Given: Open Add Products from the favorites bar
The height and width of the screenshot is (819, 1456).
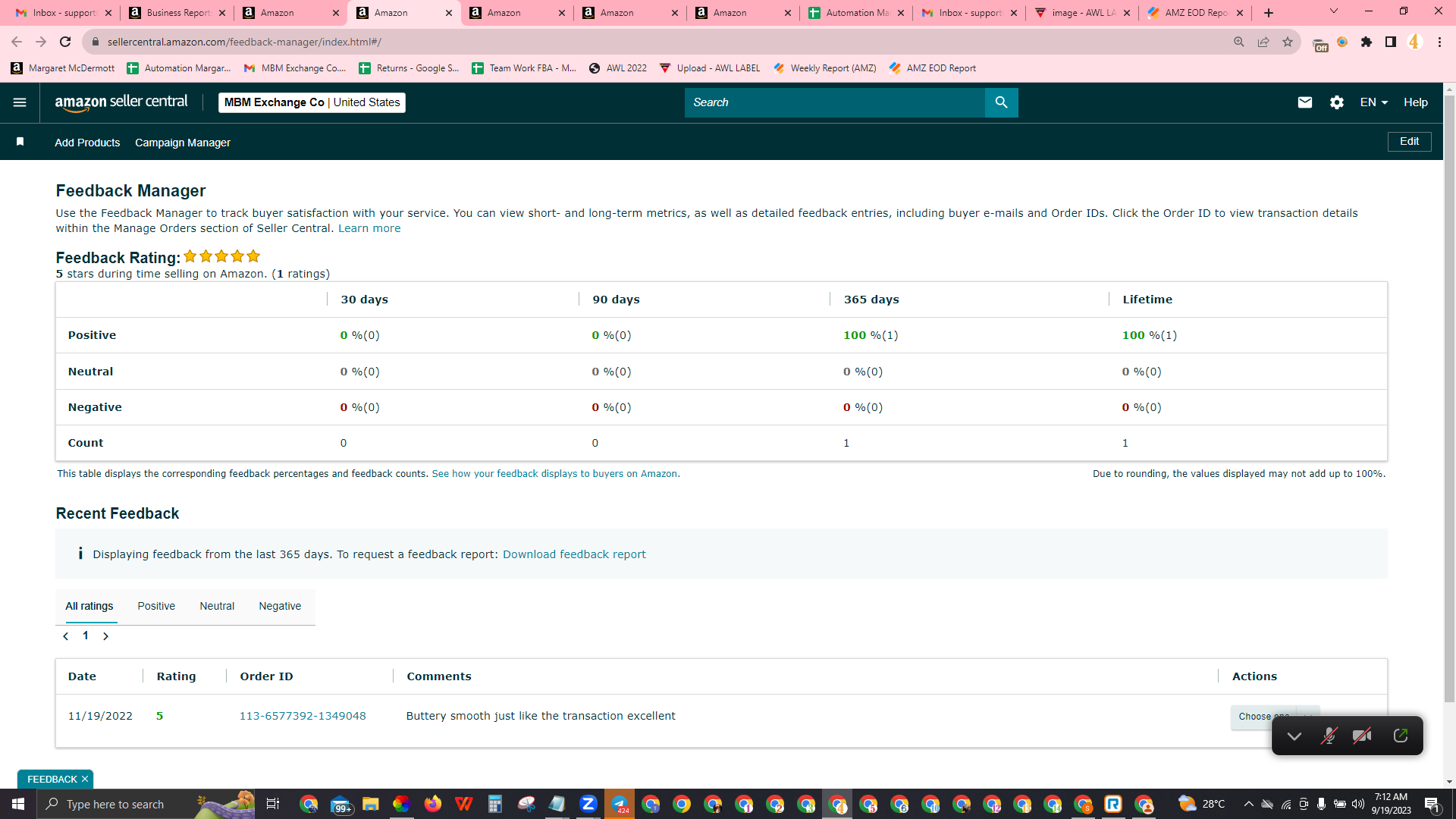Looking at the screenshot, I should (87, 143).
